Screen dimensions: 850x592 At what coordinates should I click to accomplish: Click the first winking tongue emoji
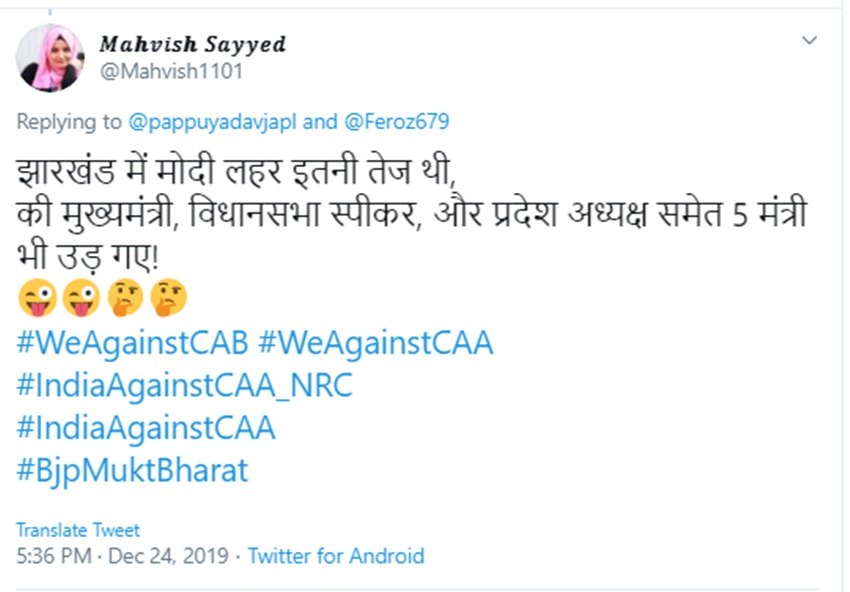pos(36,297)
